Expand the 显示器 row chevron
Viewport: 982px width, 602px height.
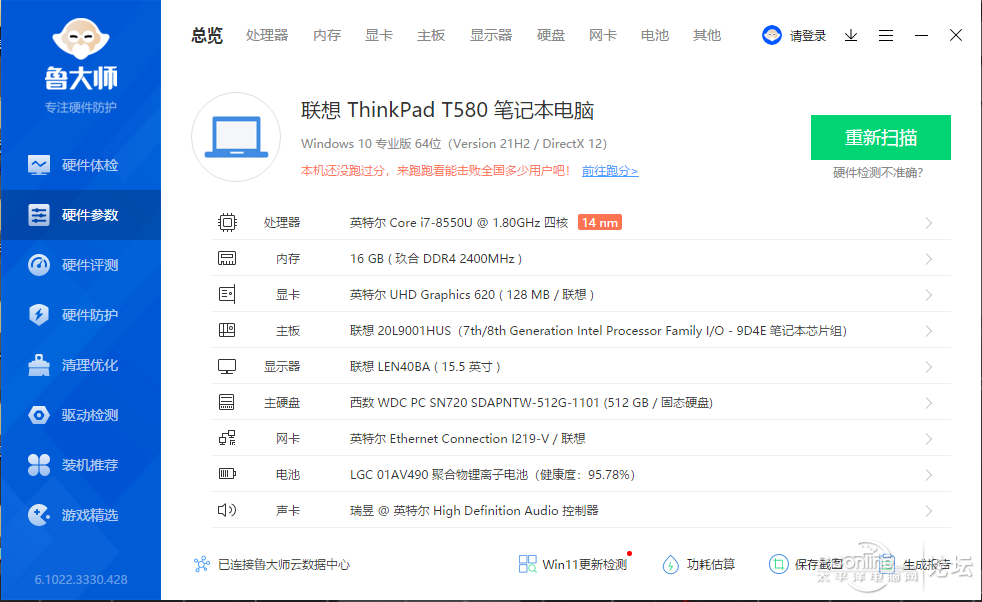click(929, 367)
